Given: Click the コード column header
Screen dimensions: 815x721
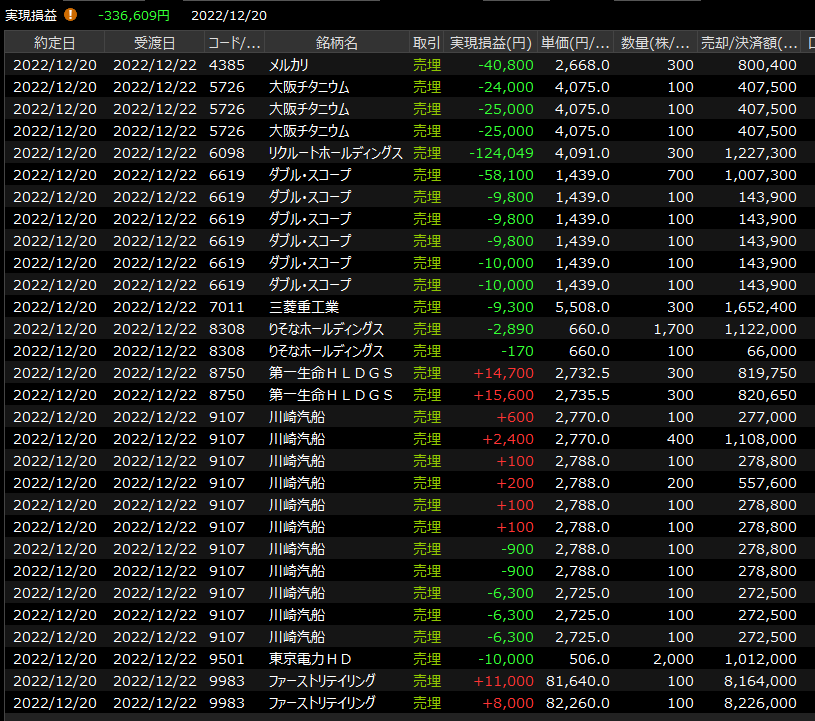Looking at the screenshot, I should coord(234,42).
